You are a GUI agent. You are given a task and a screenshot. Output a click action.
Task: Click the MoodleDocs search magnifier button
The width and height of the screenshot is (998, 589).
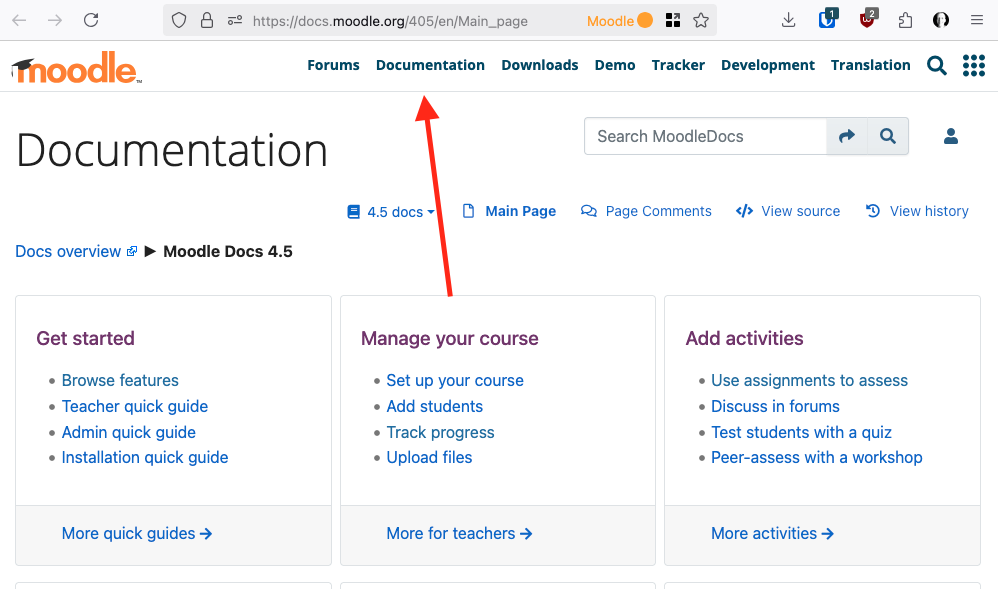888,136
